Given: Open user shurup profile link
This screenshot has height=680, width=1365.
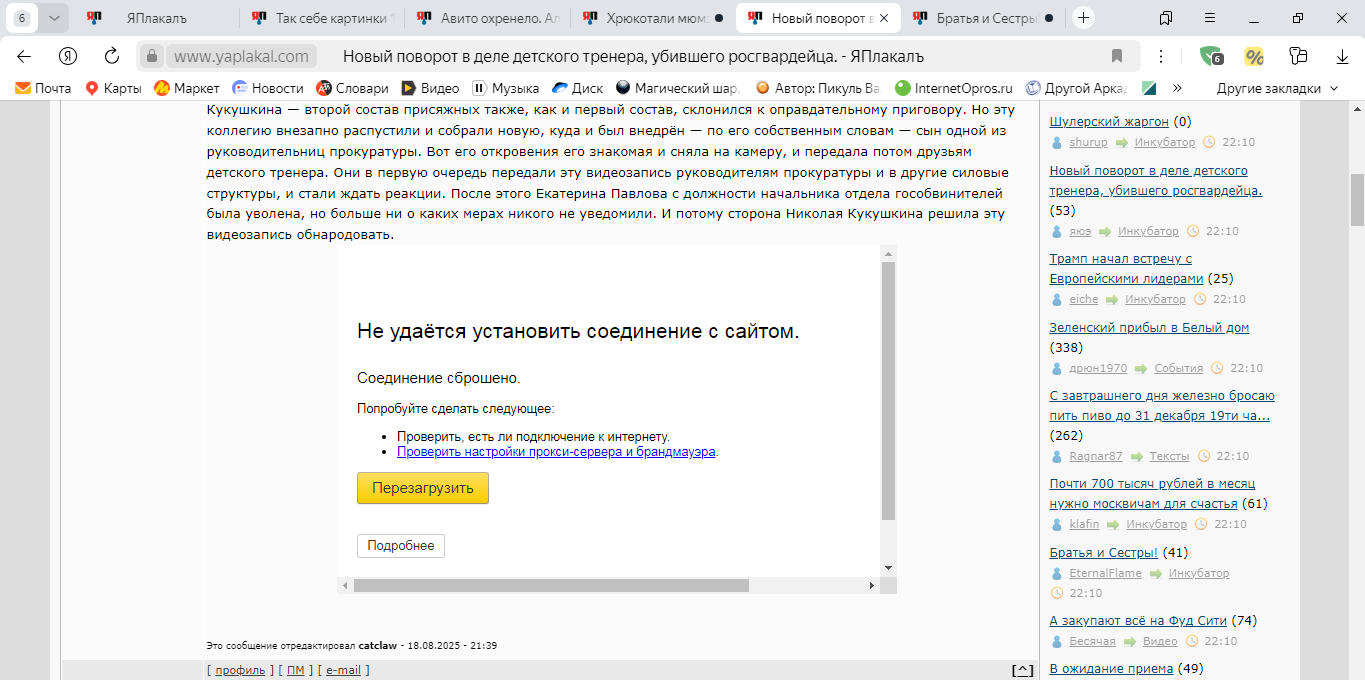Looking at the screenshot, I should 1088,143.
